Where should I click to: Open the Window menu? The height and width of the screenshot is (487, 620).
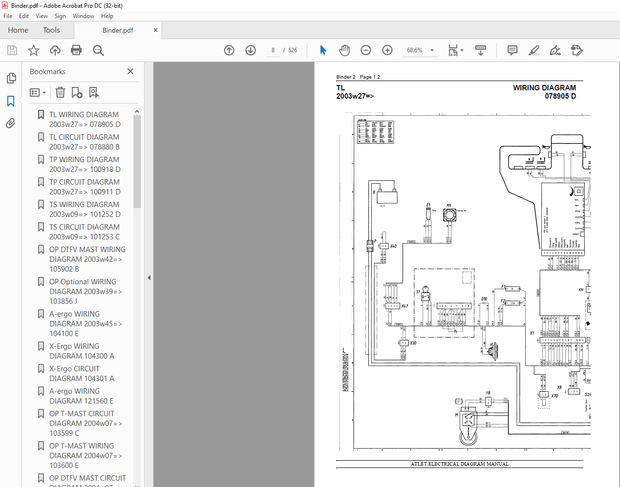coord(83,16)
